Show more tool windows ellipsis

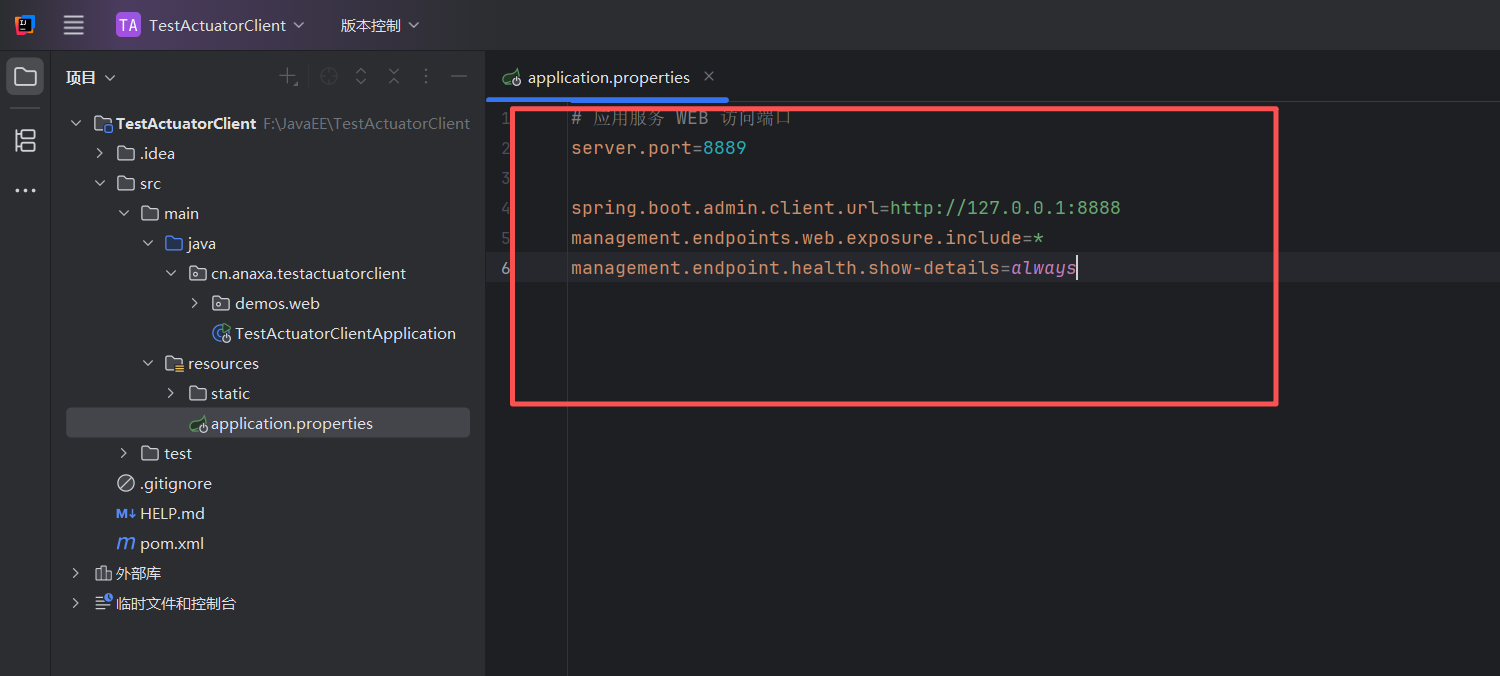[x=25, y=190]
